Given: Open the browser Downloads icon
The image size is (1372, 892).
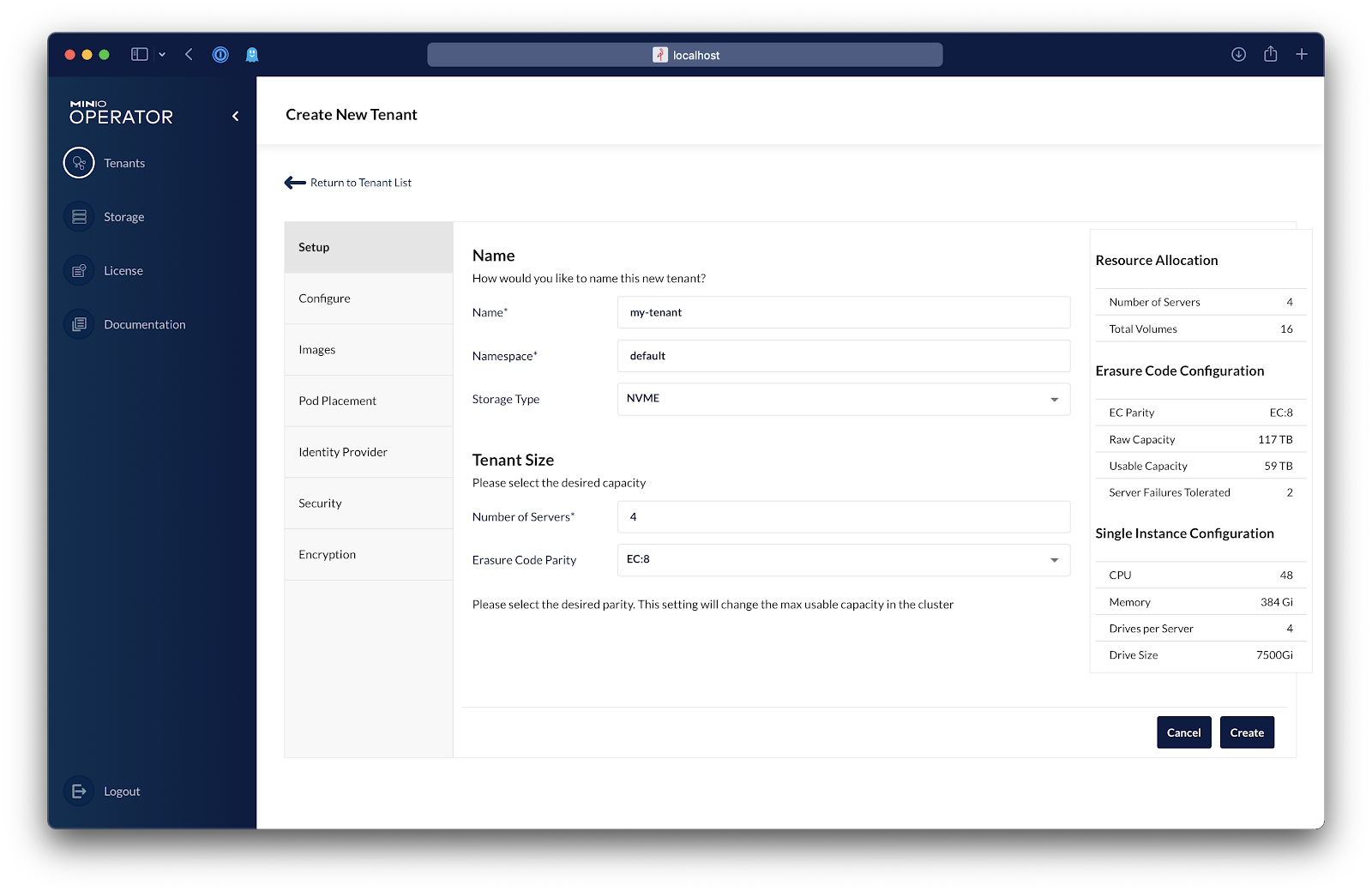Looking at the screenshot, I should (x=1237, y=54).
